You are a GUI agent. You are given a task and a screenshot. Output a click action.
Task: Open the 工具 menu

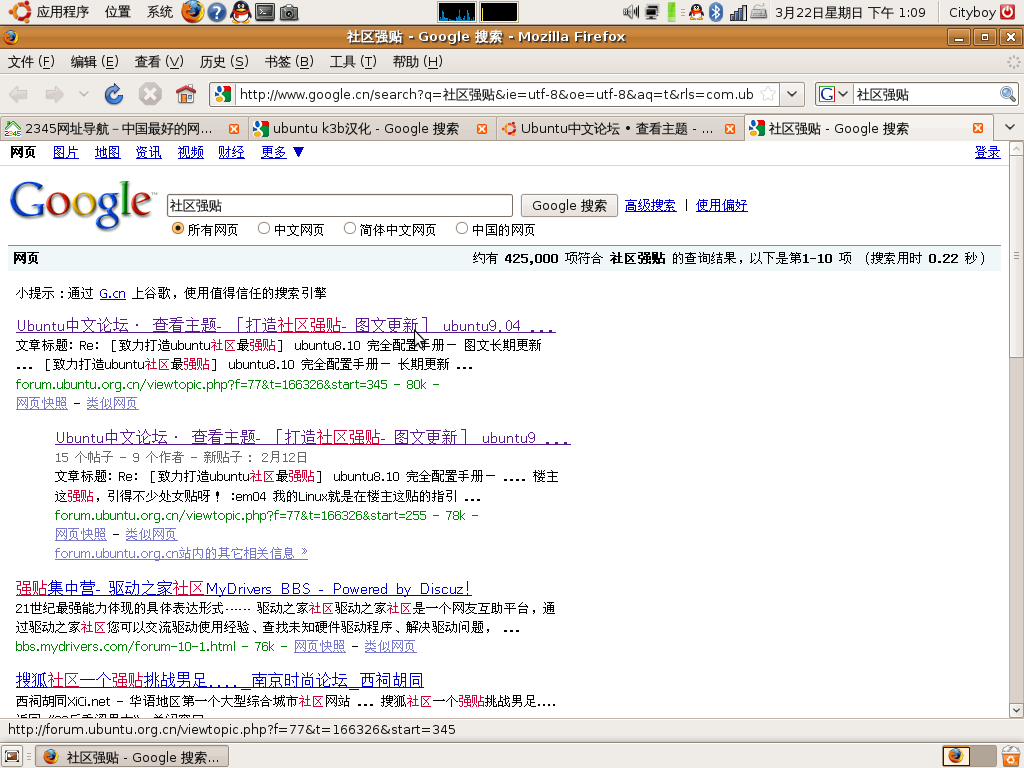353,61
